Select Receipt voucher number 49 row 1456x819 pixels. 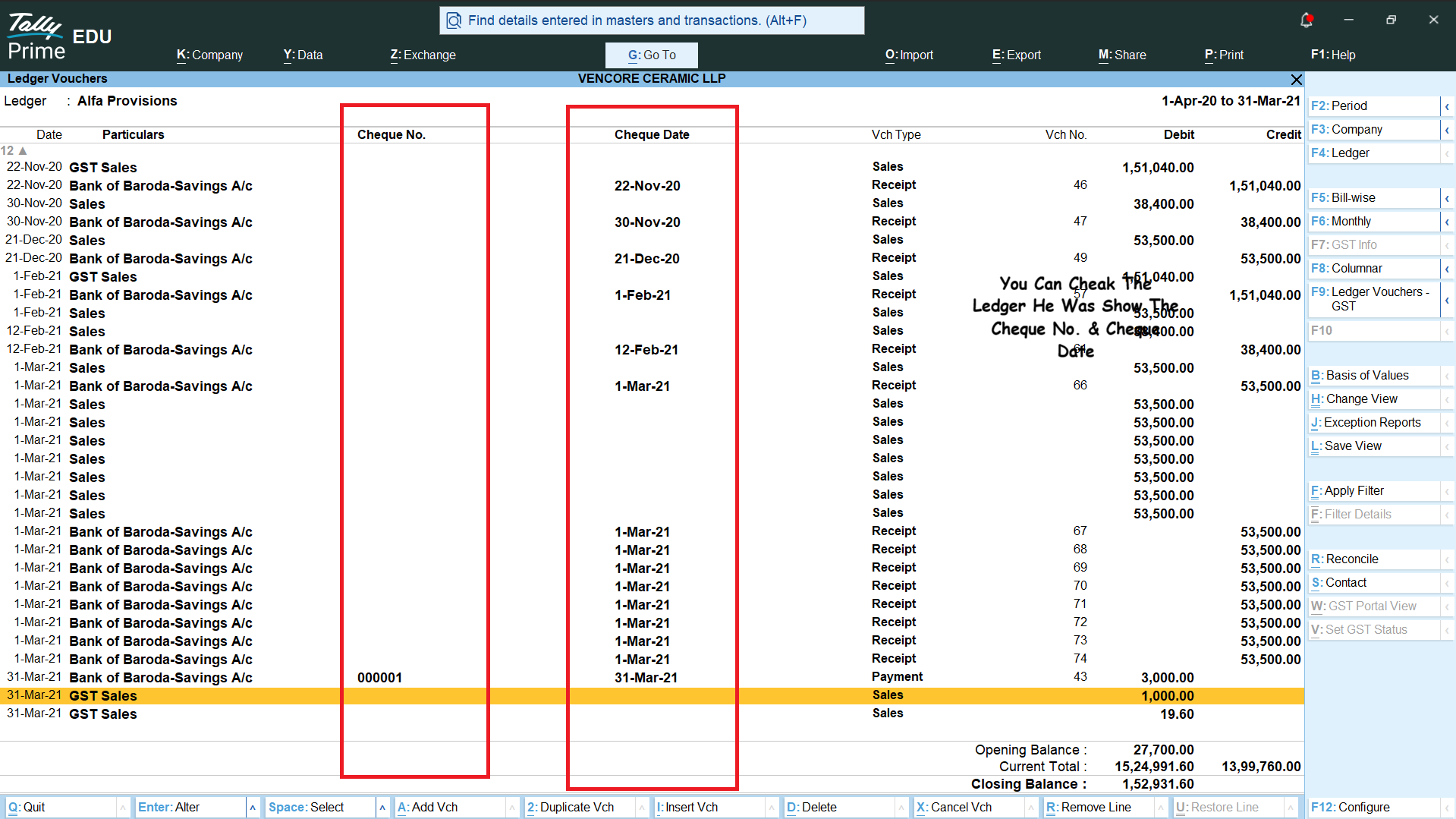[653, 258]
